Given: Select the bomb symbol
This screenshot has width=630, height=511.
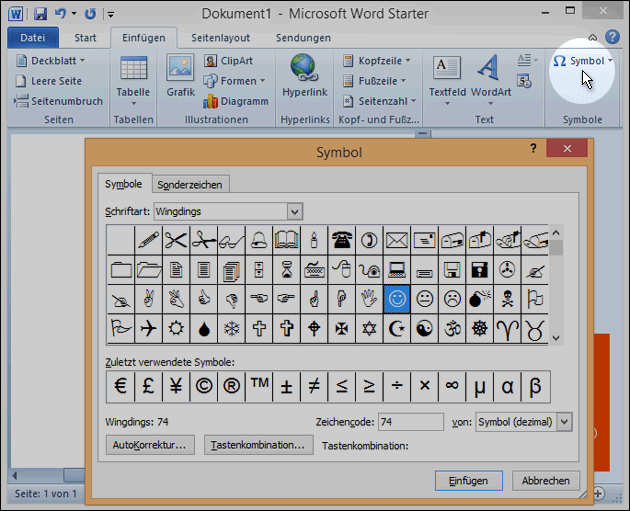Looking at the screenshot, I should point(480,299).
